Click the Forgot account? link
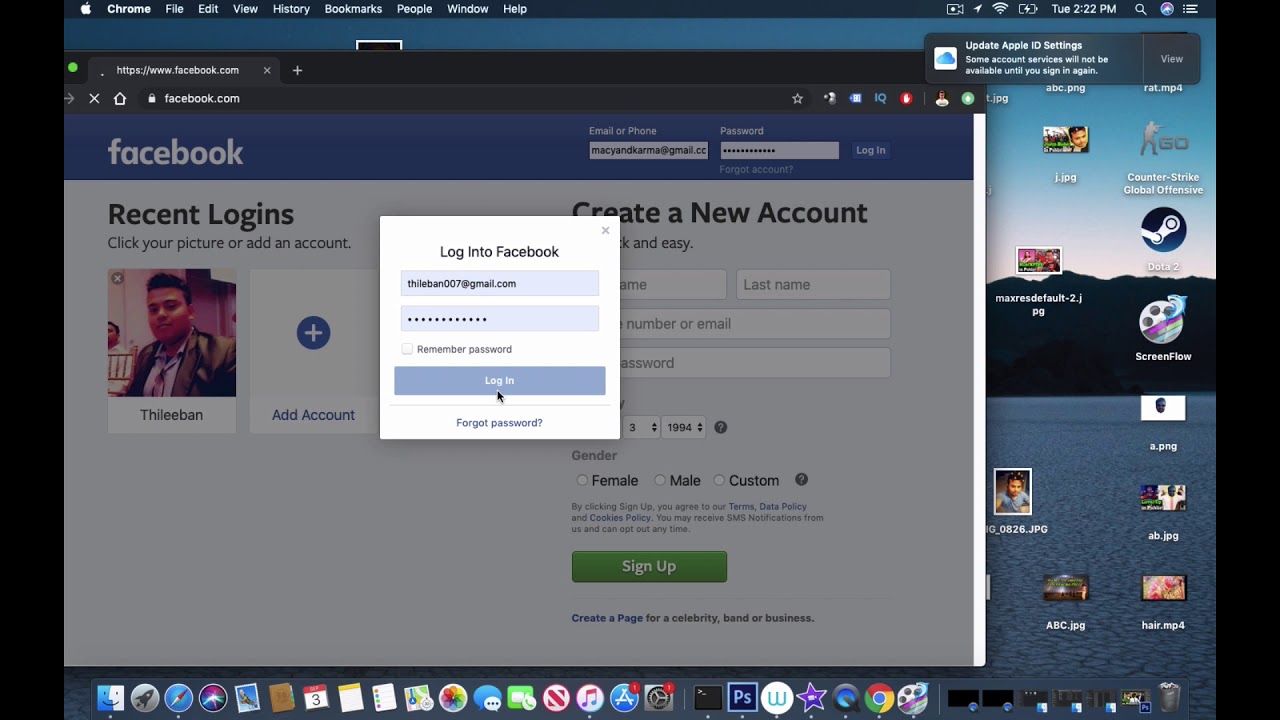This screenshot has width=1280, height=720. 756,170
